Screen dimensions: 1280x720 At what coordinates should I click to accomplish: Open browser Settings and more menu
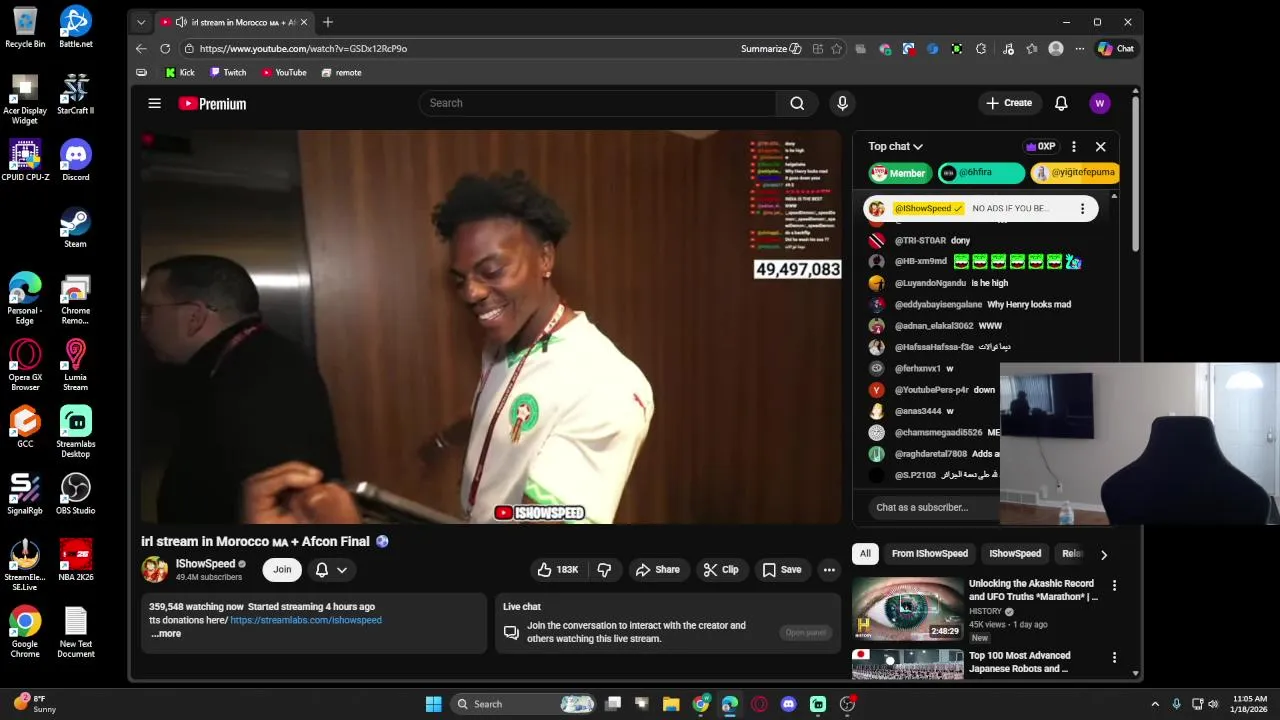(x=1080, y=48)
